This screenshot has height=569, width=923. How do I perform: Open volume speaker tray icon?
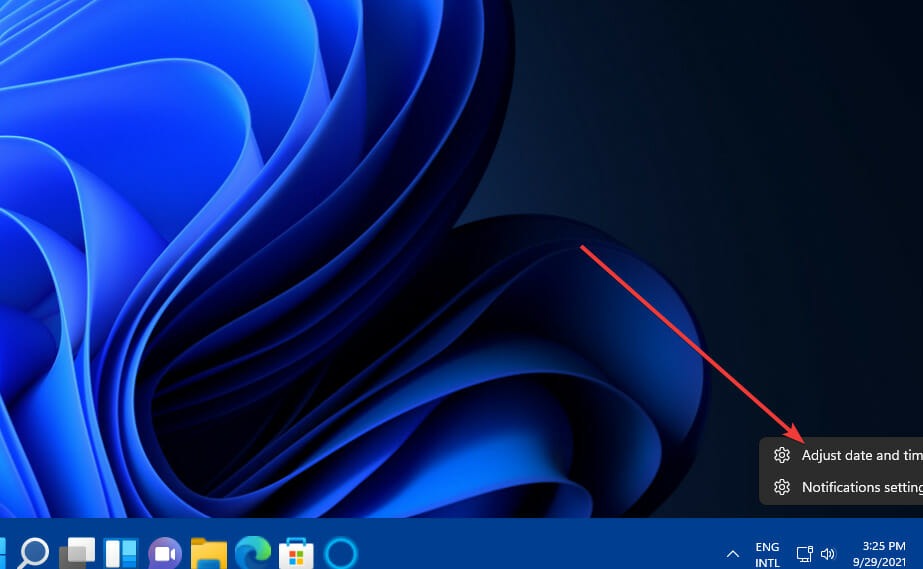coord(828,554)
